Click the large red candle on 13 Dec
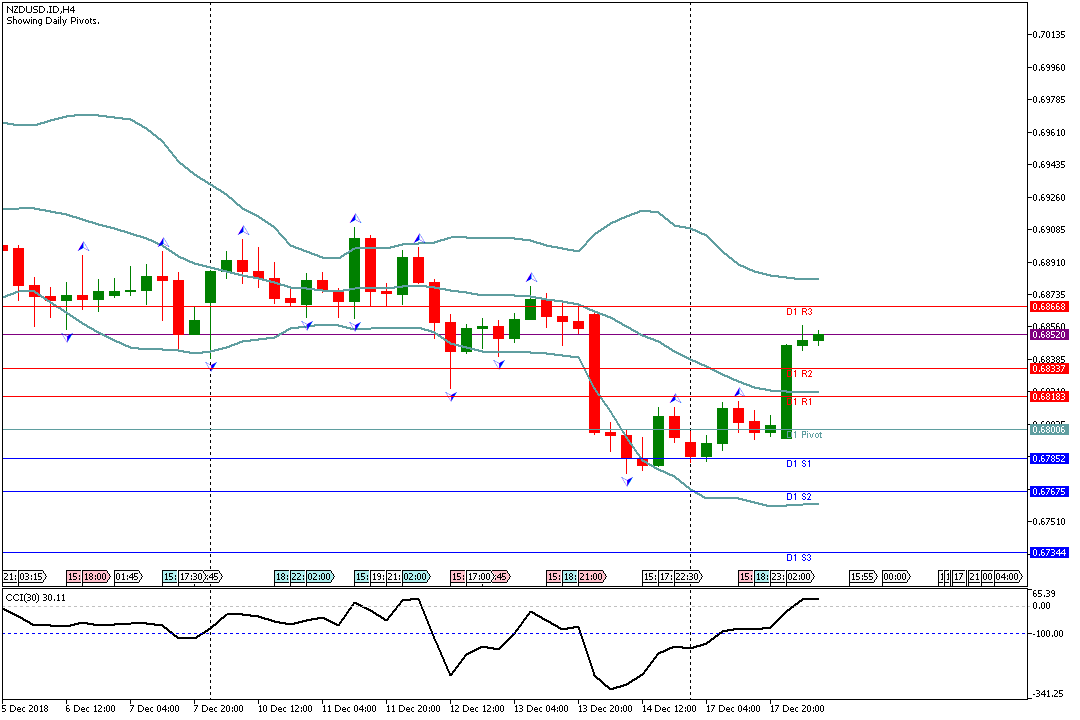 (594, 373)
